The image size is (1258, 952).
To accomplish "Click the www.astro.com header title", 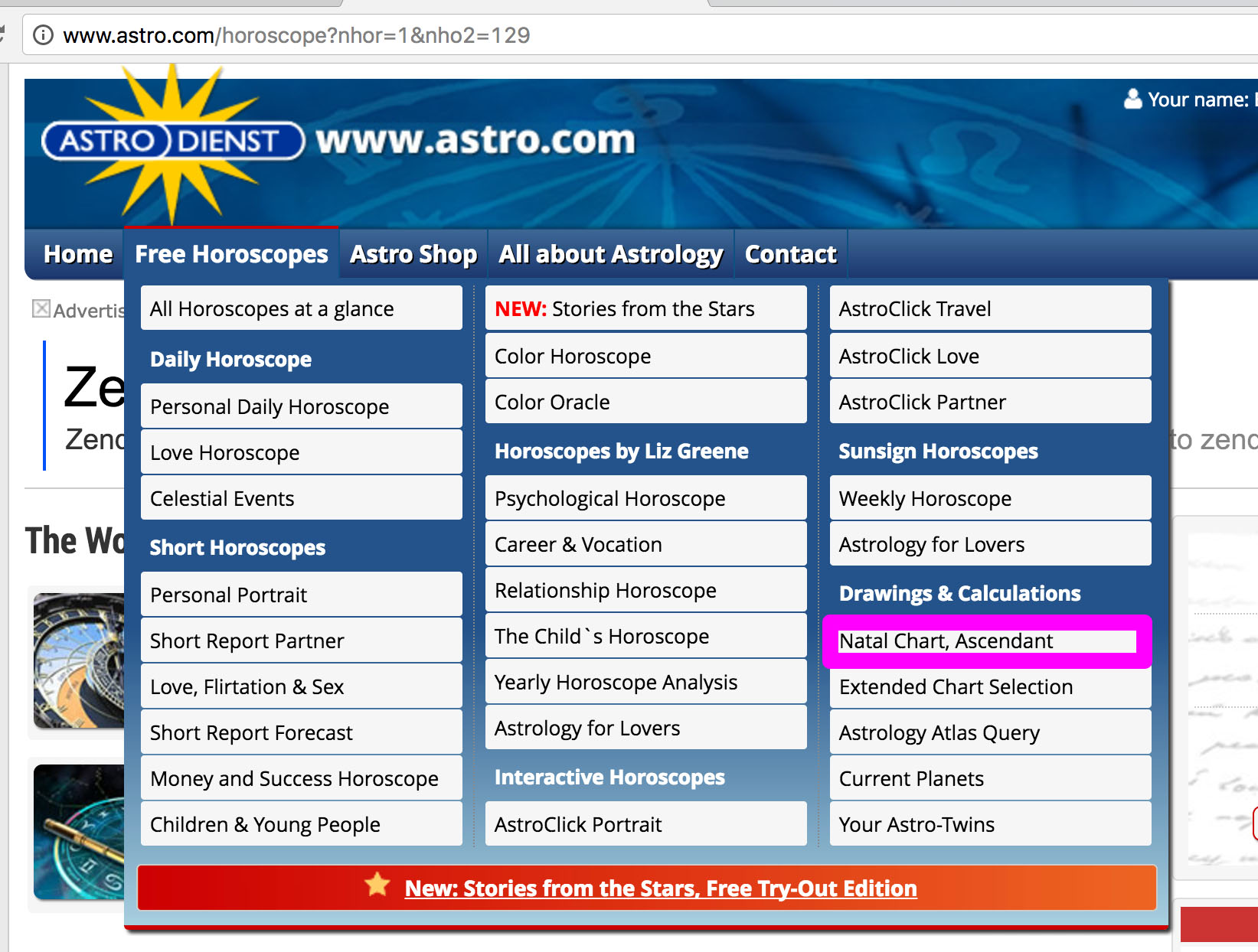I will coord(475,140).
